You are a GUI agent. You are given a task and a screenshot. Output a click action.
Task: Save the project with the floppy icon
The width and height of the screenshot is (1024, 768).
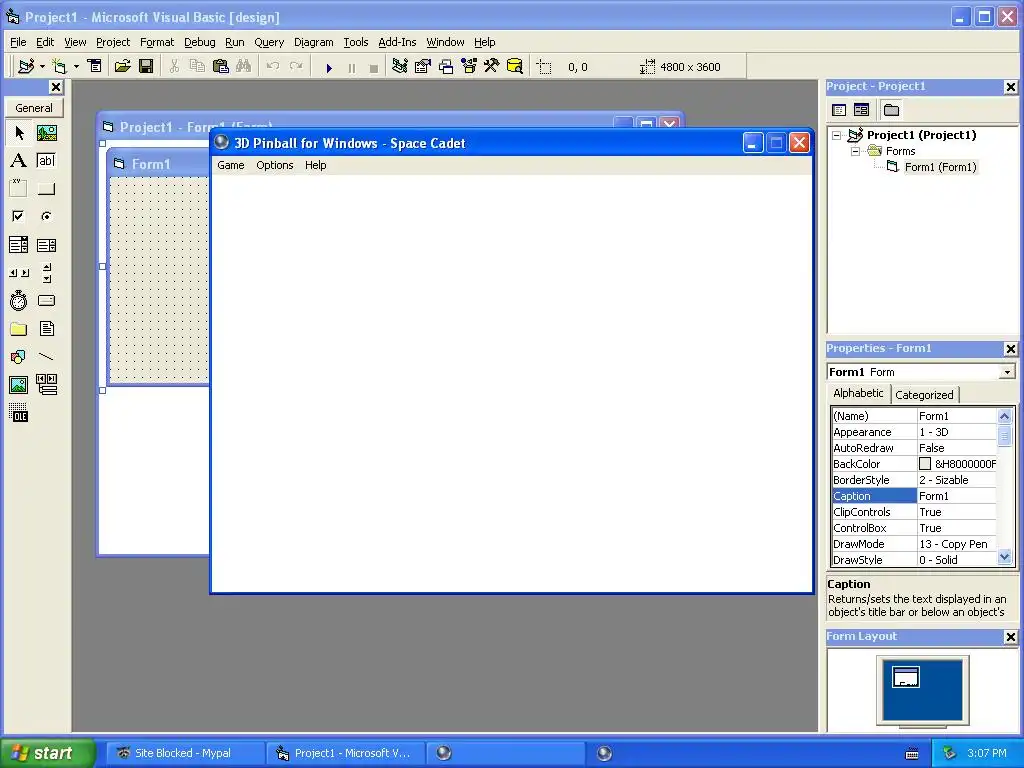click(146, 66)
